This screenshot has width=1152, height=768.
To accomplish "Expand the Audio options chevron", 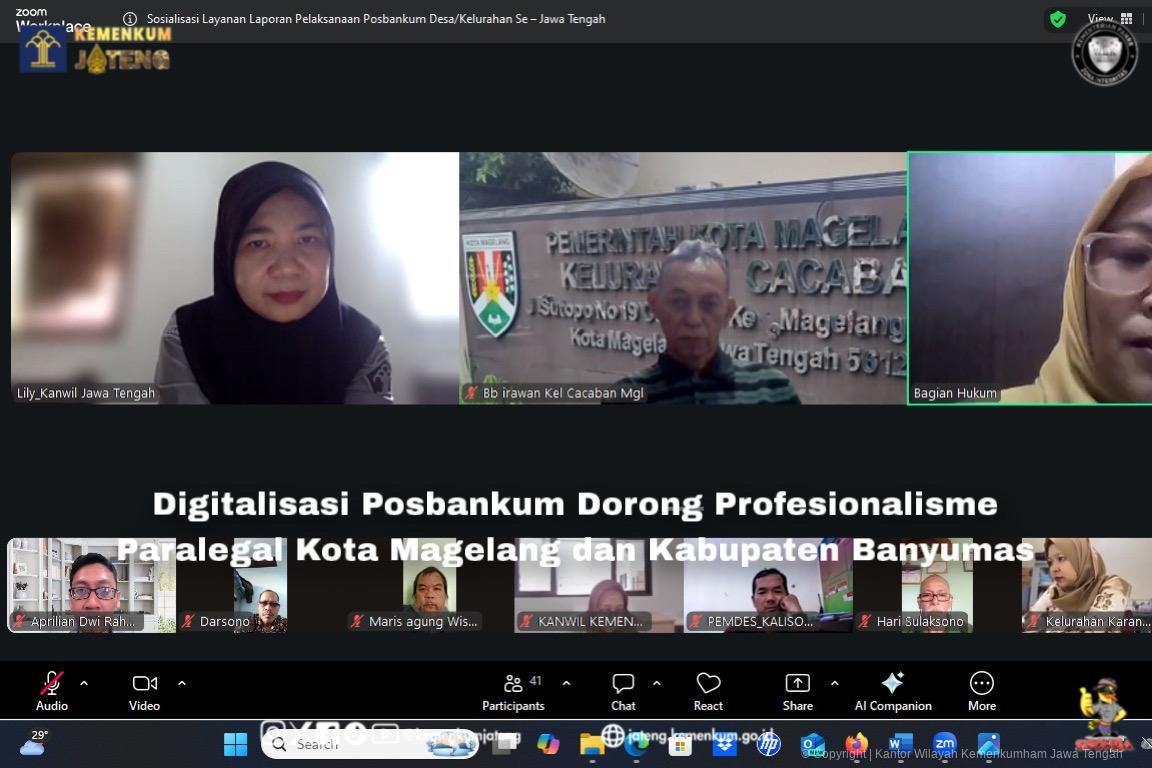I will tap(84, 683).
